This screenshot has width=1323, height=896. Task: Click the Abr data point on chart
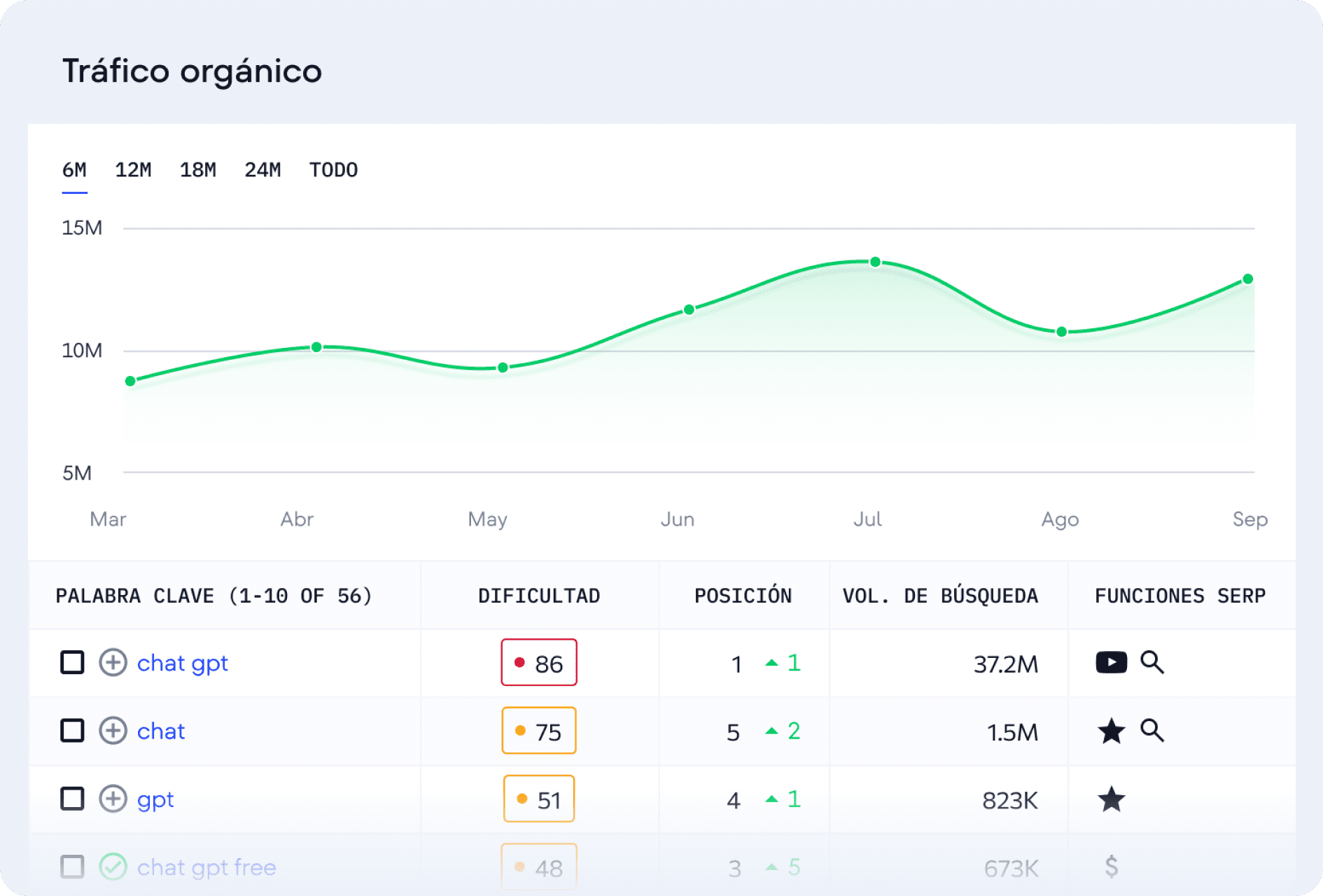tap(316, 347)
